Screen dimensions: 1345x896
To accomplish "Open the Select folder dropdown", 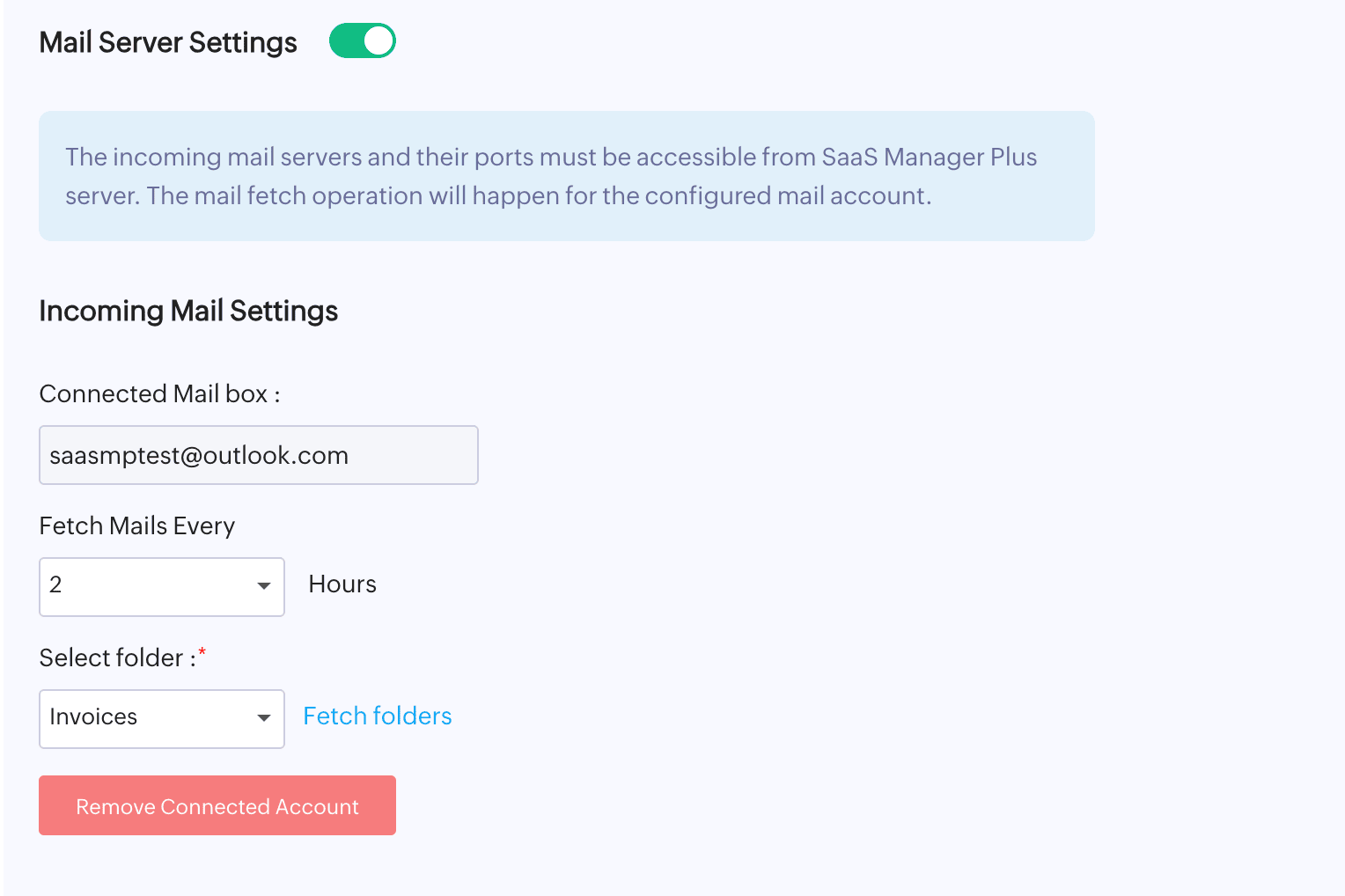I will pyautogui.click(x=162, y=718).
